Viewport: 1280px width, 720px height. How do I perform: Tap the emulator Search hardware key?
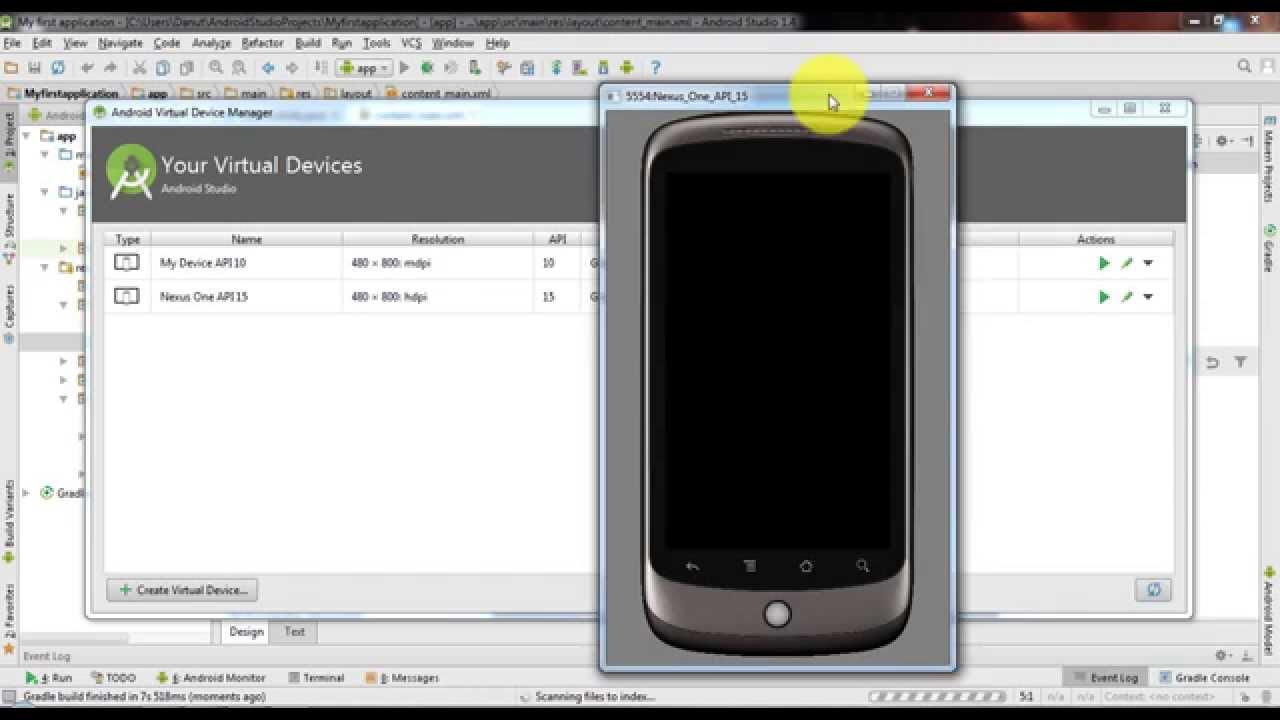(862, 567)
